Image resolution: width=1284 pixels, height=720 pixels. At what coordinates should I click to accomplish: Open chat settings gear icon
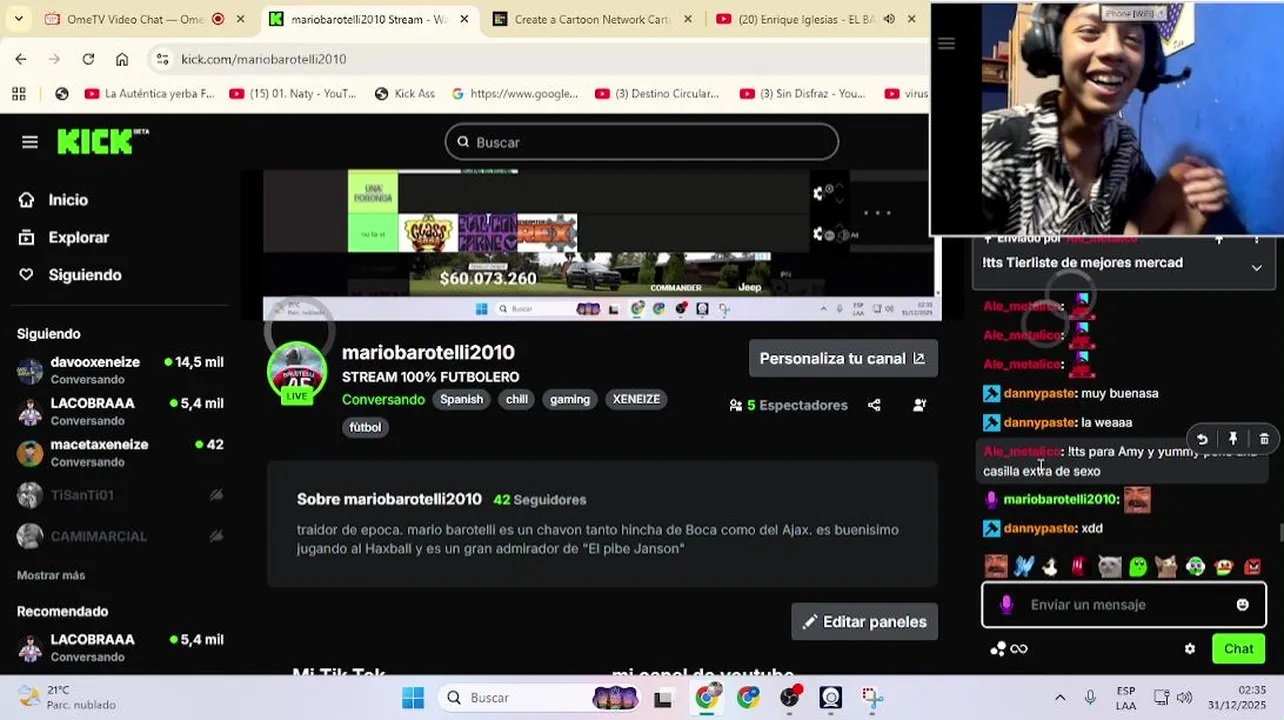[1189, 649]
